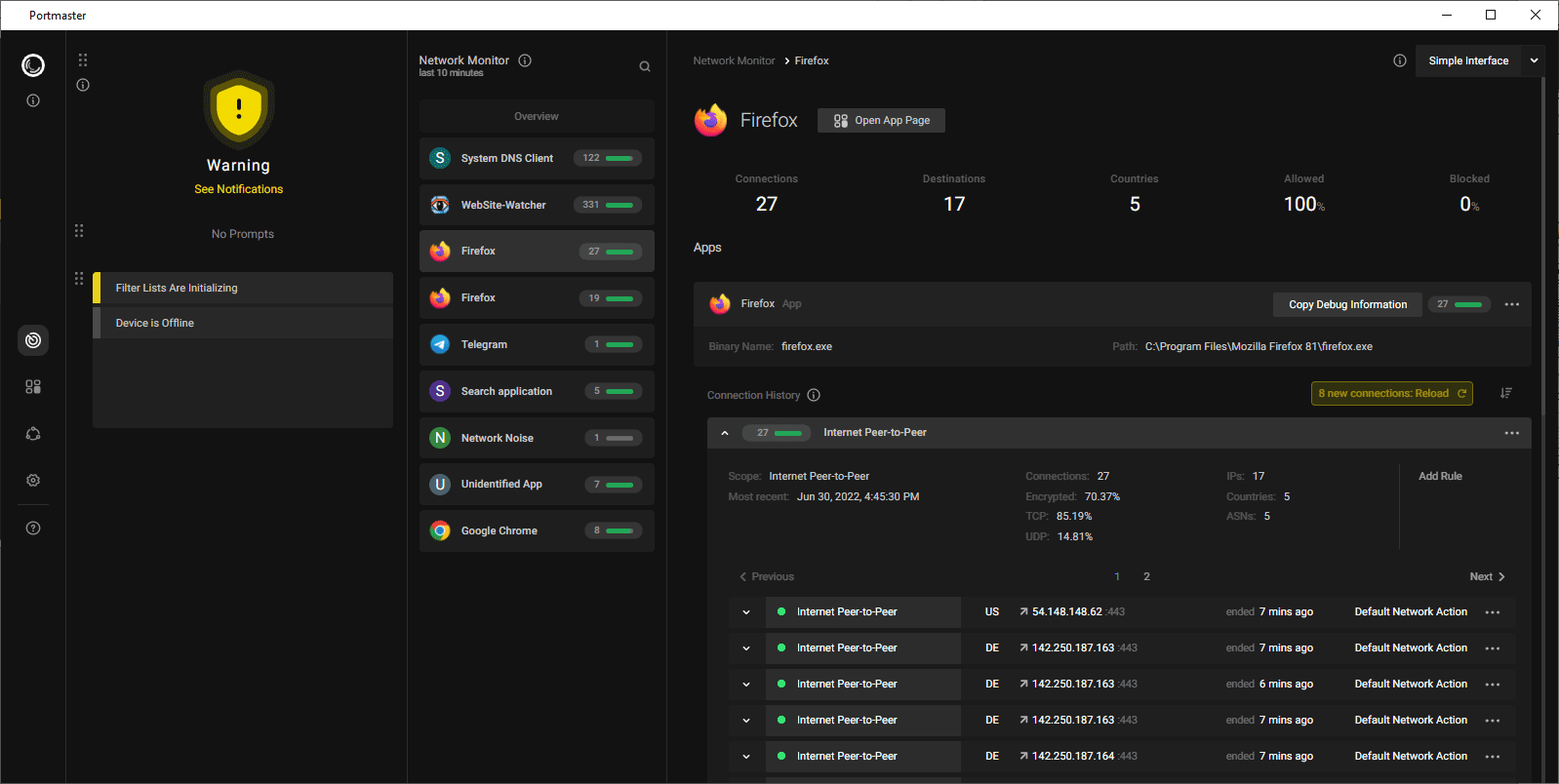
Task: Go to page 1 of connections
Action: (x=1117, y=576)
